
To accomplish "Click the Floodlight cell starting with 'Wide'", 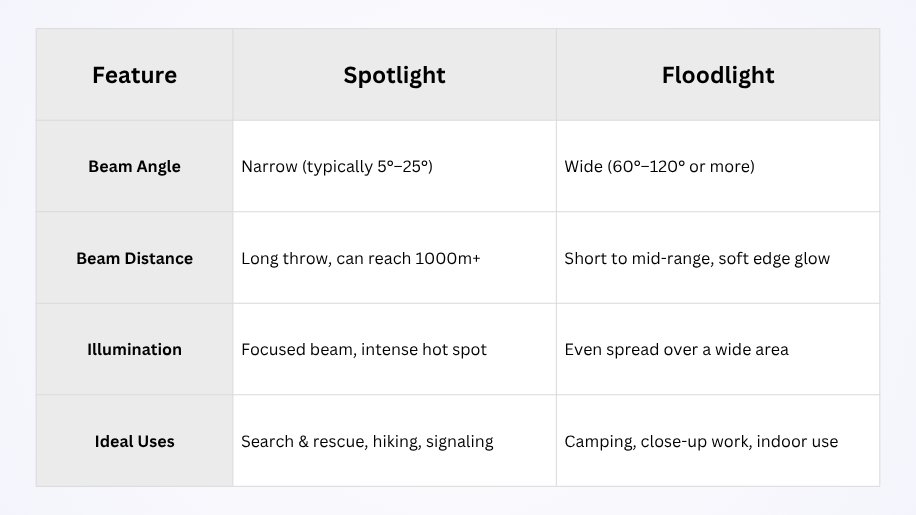I will [659, 167].
